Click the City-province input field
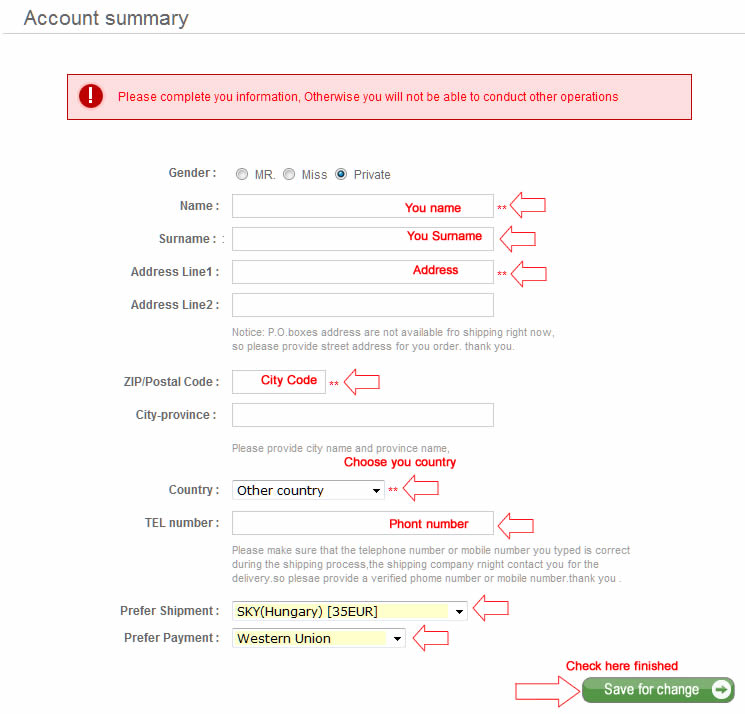This screenshot has height=714, width=745. point(362,415)
